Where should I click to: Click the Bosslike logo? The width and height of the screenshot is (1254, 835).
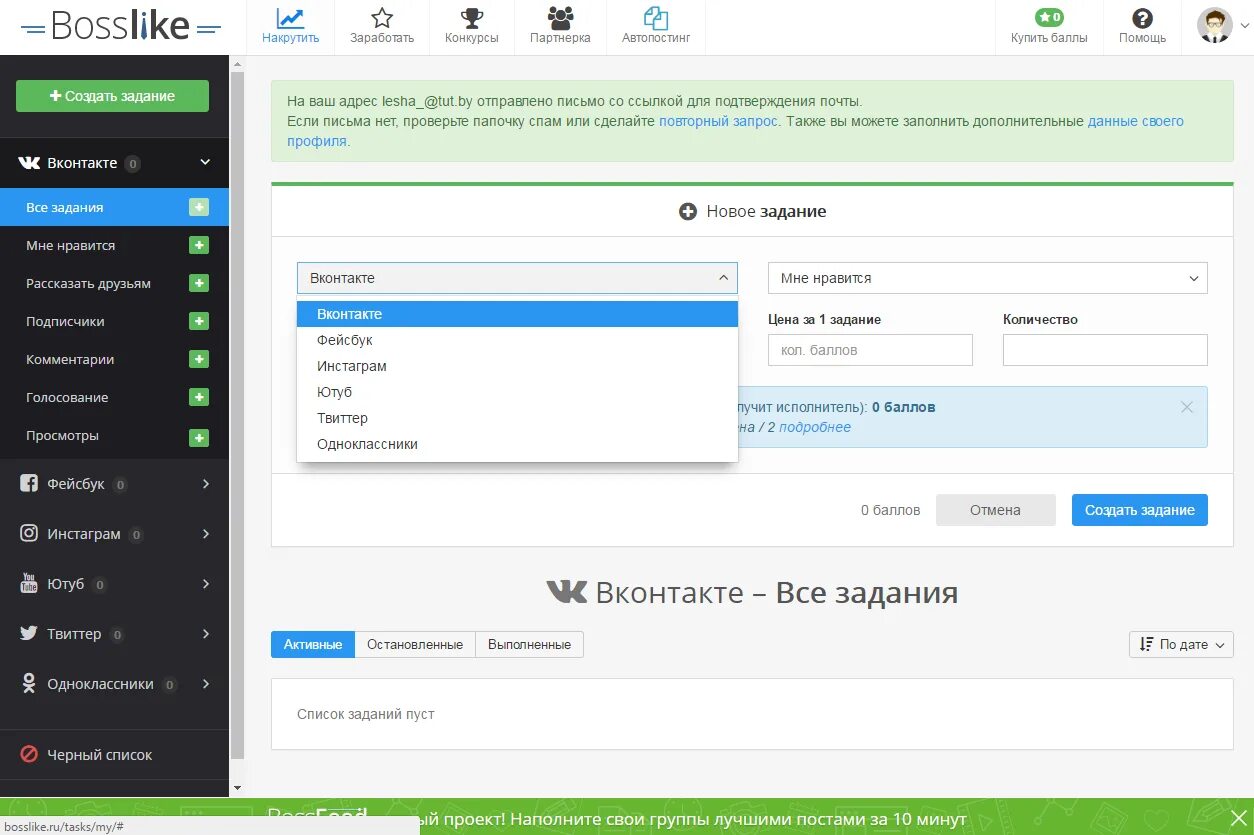tap(120, 26)
